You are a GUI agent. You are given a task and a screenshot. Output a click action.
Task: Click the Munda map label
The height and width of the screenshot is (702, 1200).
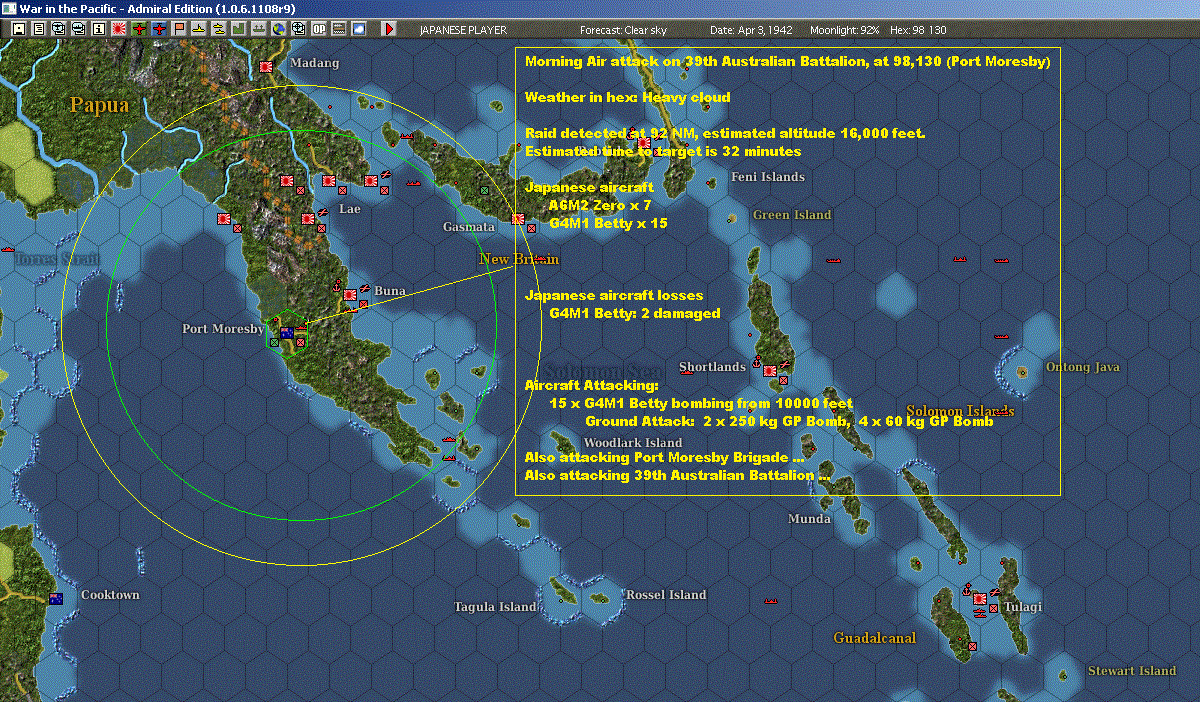pyautogui.click(x=809, y=519)
